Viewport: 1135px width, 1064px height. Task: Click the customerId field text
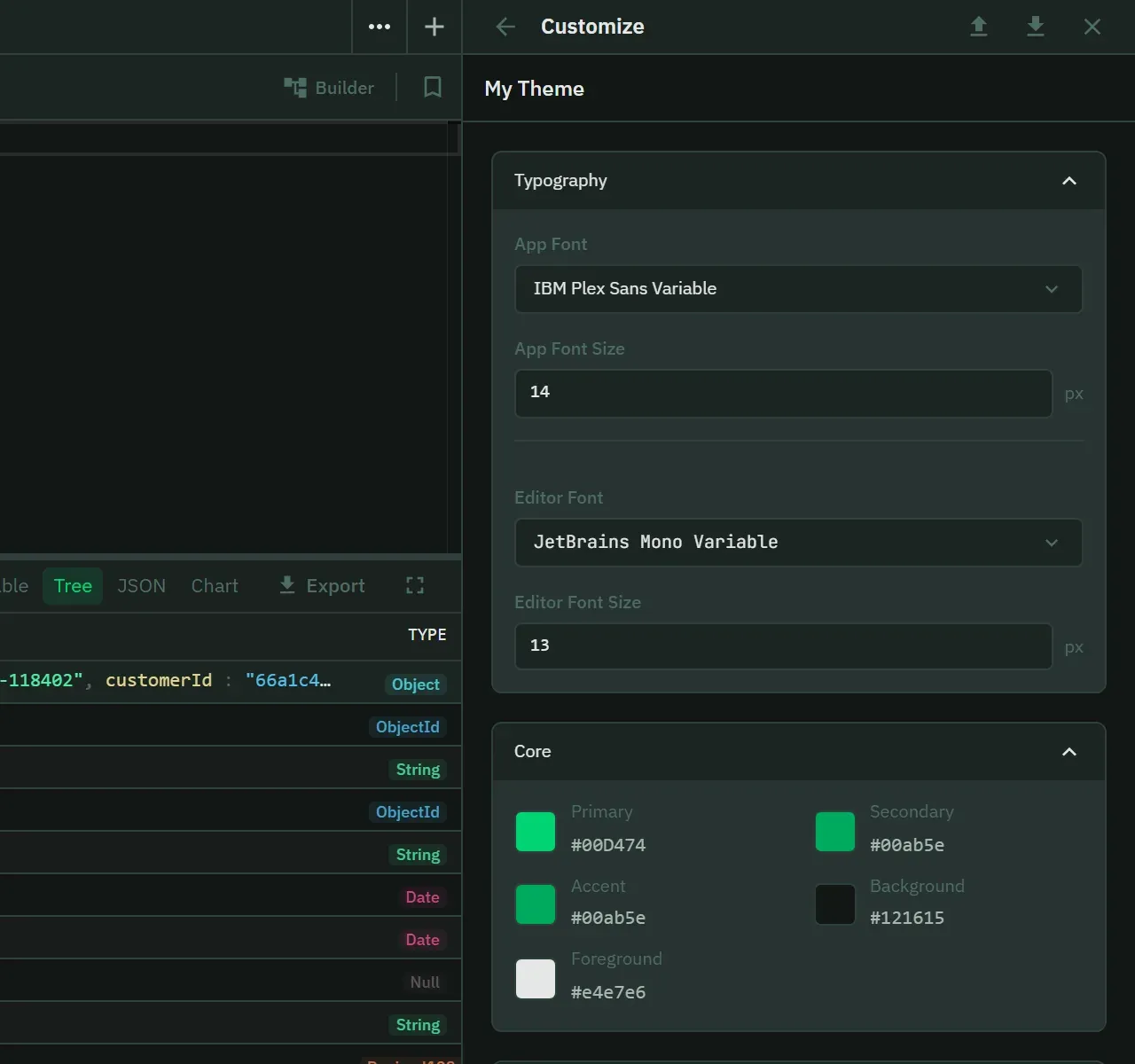click(x=159, y=680)
